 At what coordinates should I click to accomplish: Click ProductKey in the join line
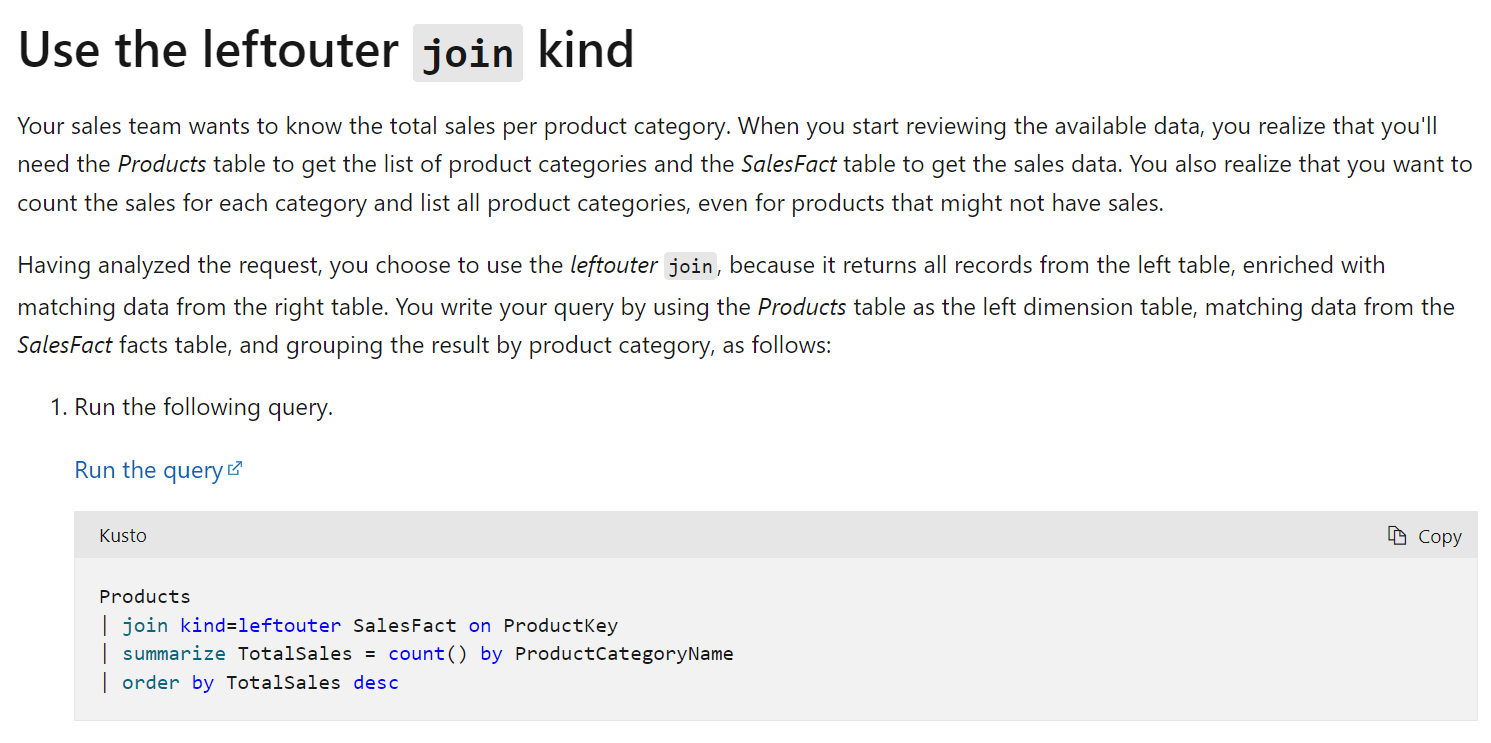(561, 626)
